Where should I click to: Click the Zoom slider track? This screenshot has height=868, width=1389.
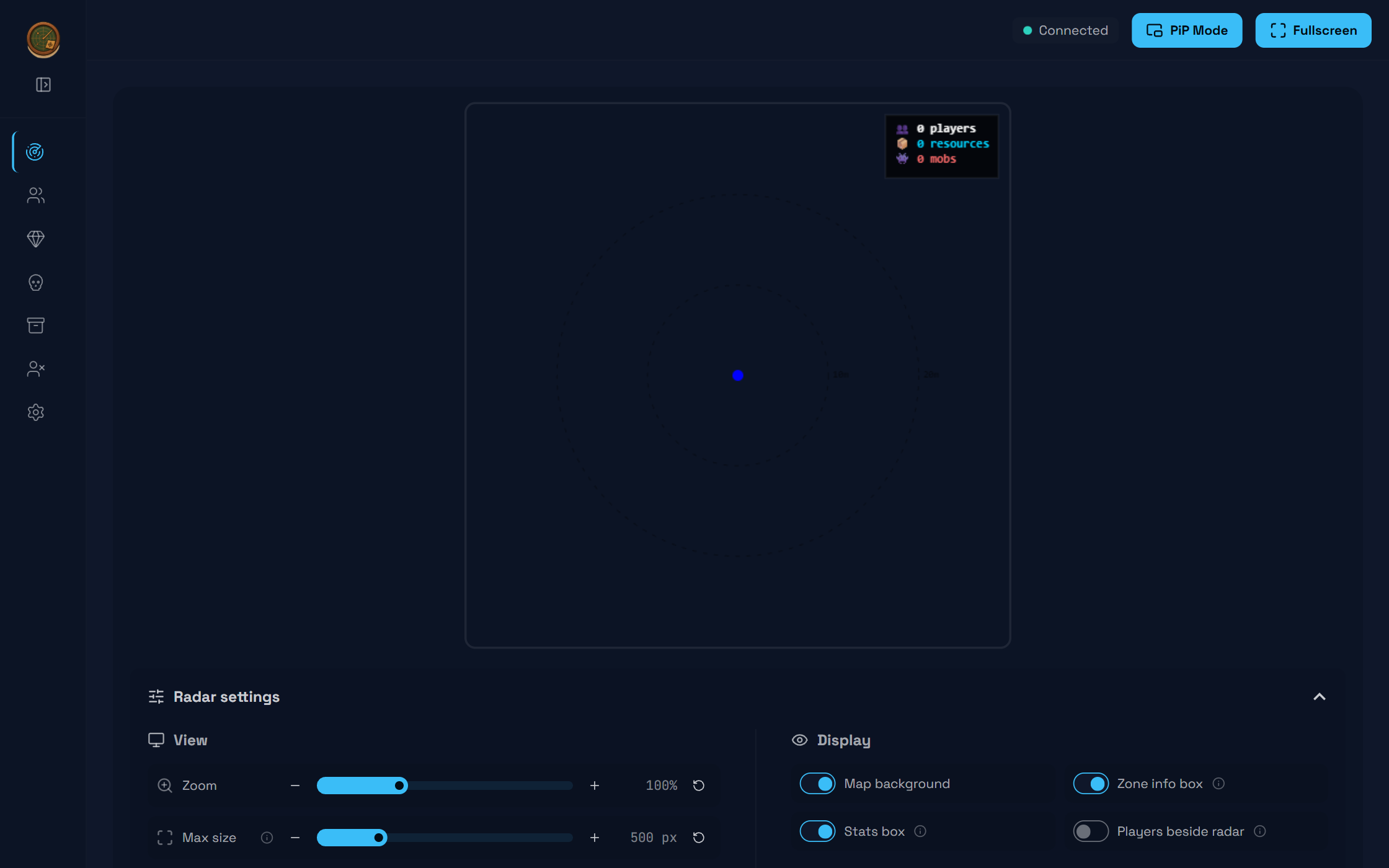click(445, 786)
